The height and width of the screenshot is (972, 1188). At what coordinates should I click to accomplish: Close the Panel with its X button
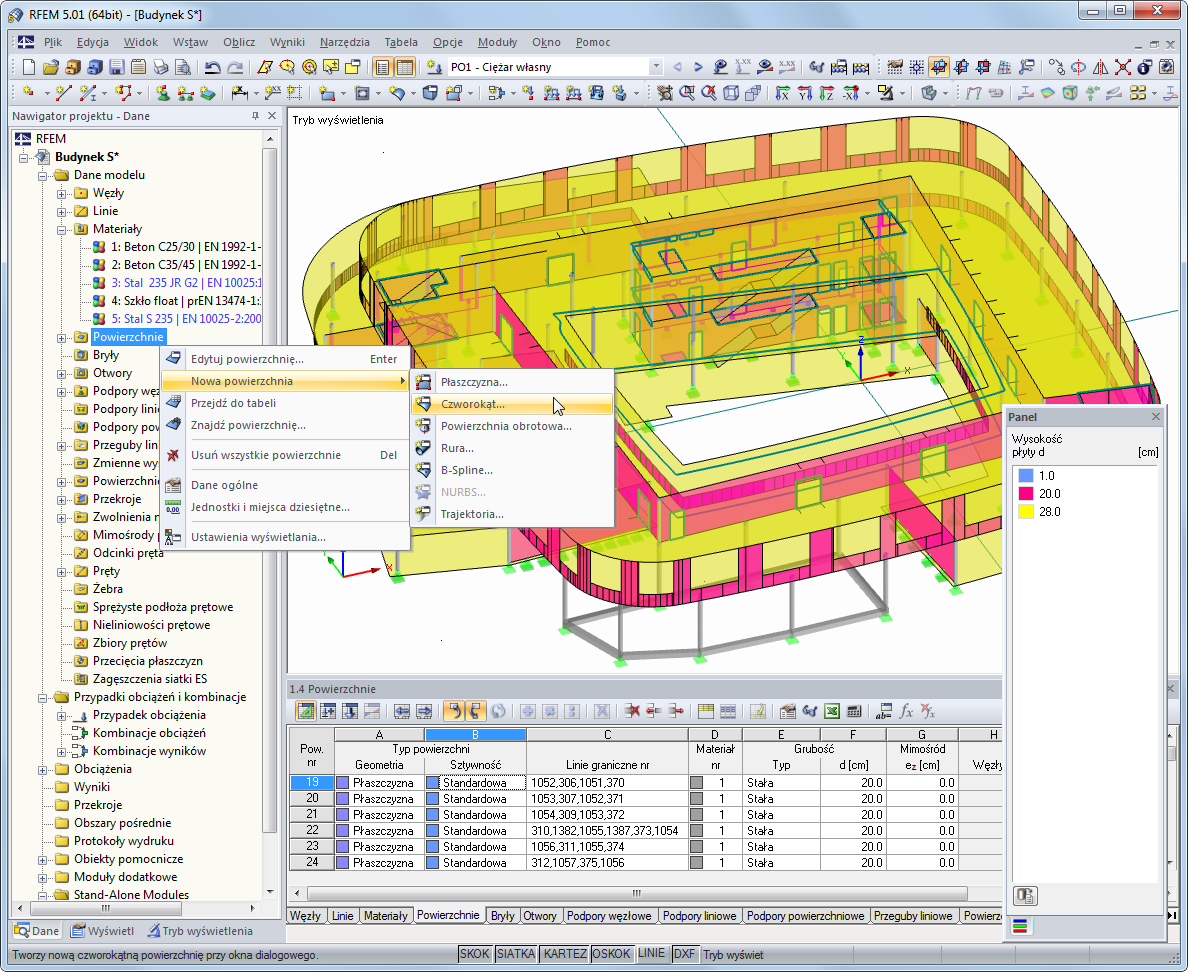point(1155,417)
